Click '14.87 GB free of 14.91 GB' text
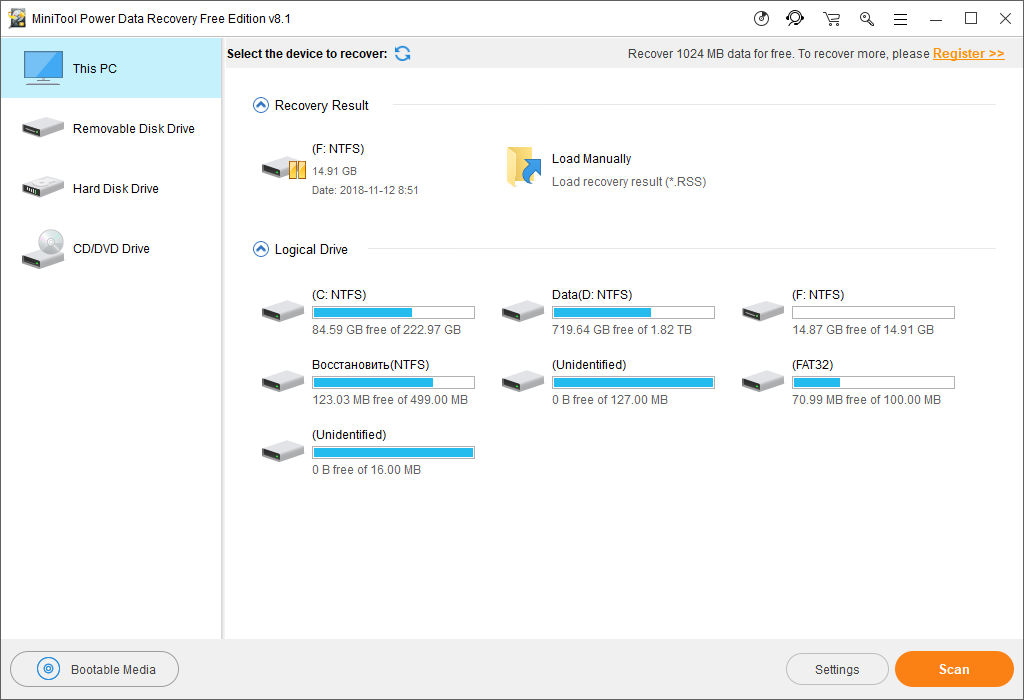Image resolution: width=1024 pixels, height=700 pixels. tap(863, 330)
